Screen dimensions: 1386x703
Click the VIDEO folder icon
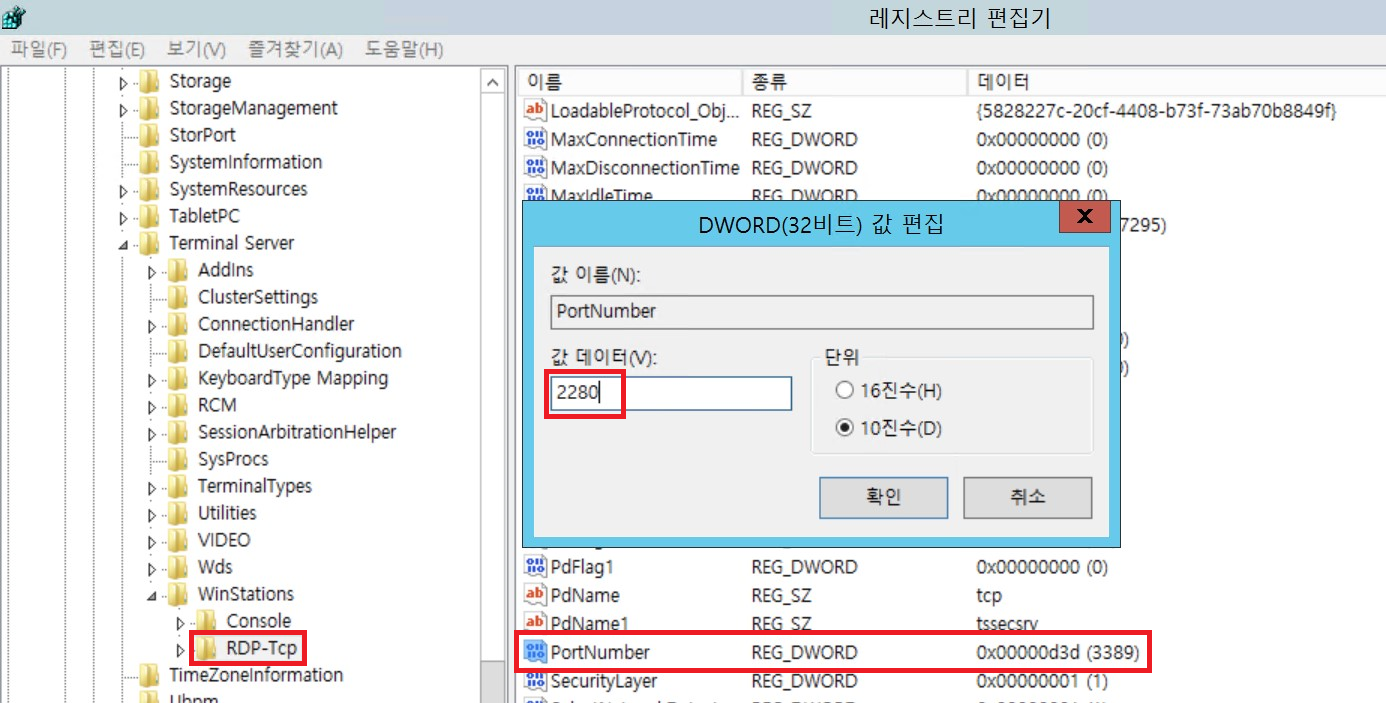point(178,540)
